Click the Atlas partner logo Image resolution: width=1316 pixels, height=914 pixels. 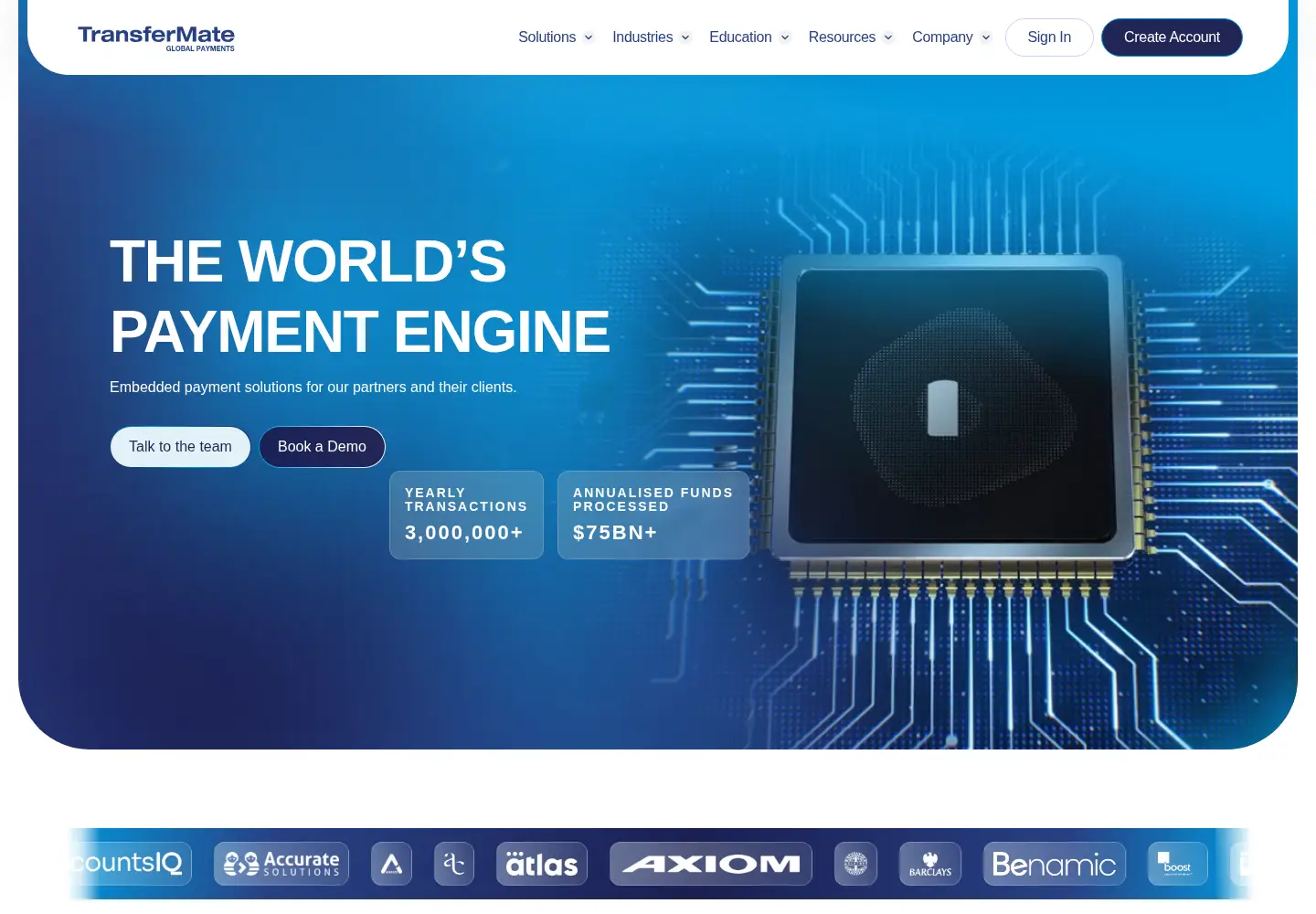(x=542, y=864)
